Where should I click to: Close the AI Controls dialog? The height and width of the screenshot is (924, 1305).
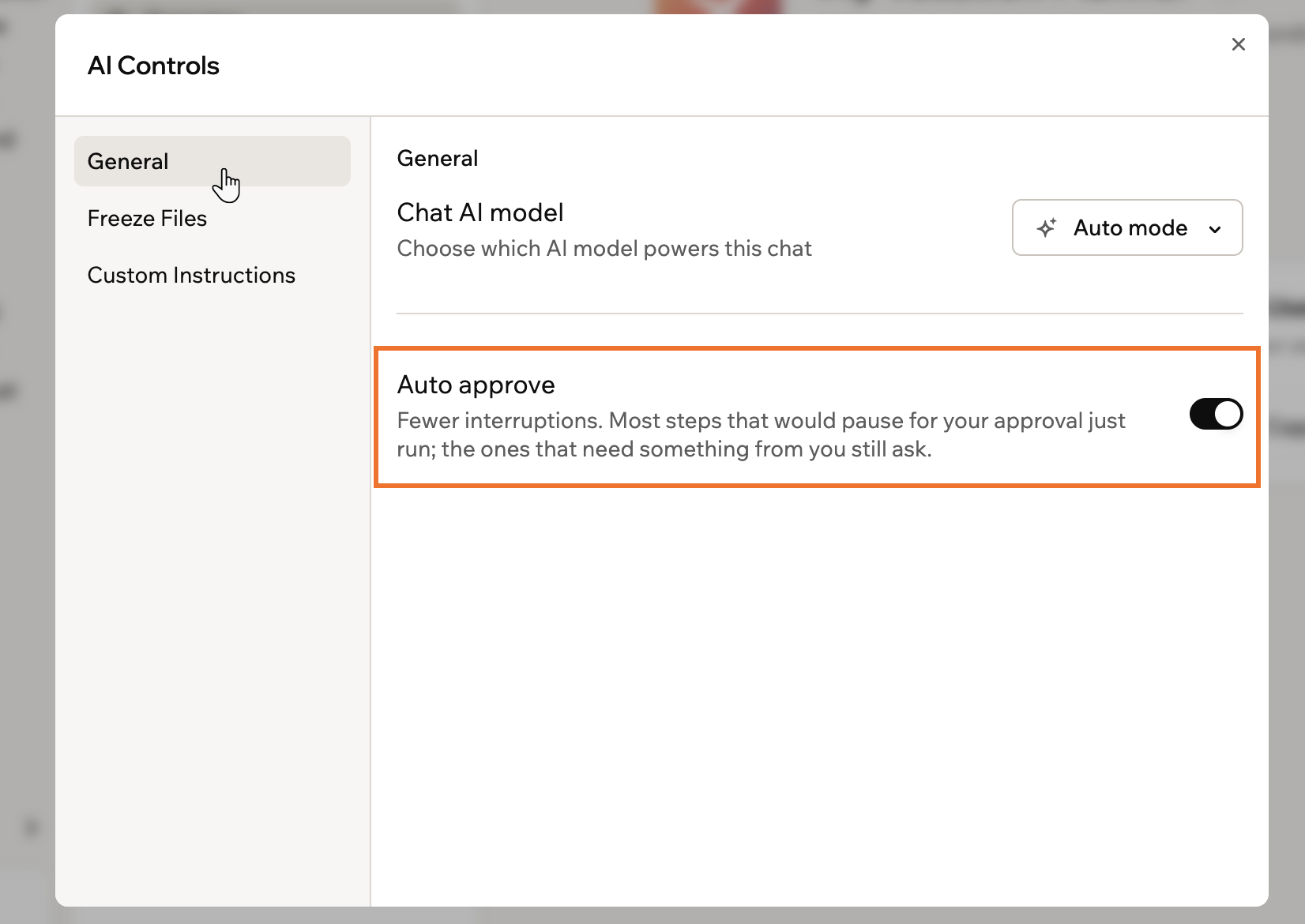coord(1238,44)
